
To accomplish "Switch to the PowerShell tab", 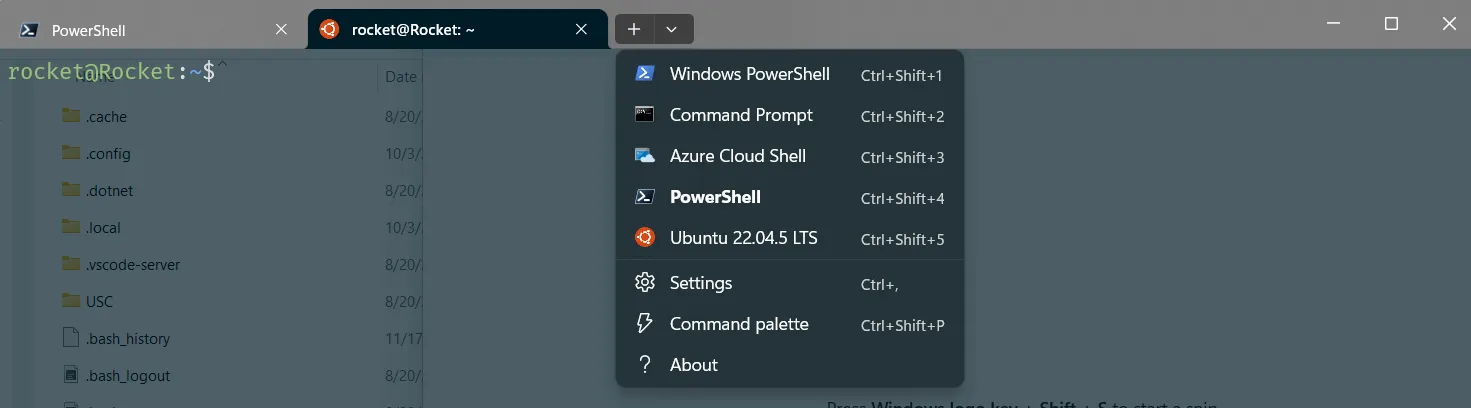I will click(x=154, y=30).
